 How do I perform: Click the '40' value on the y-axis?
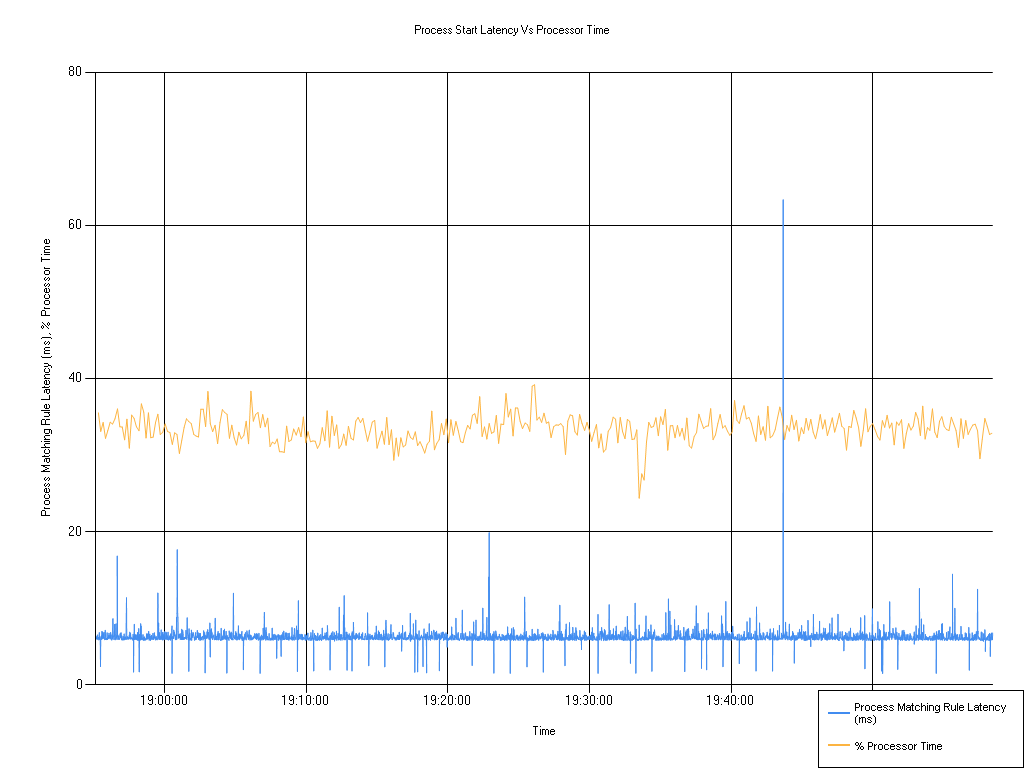point(73,378)
